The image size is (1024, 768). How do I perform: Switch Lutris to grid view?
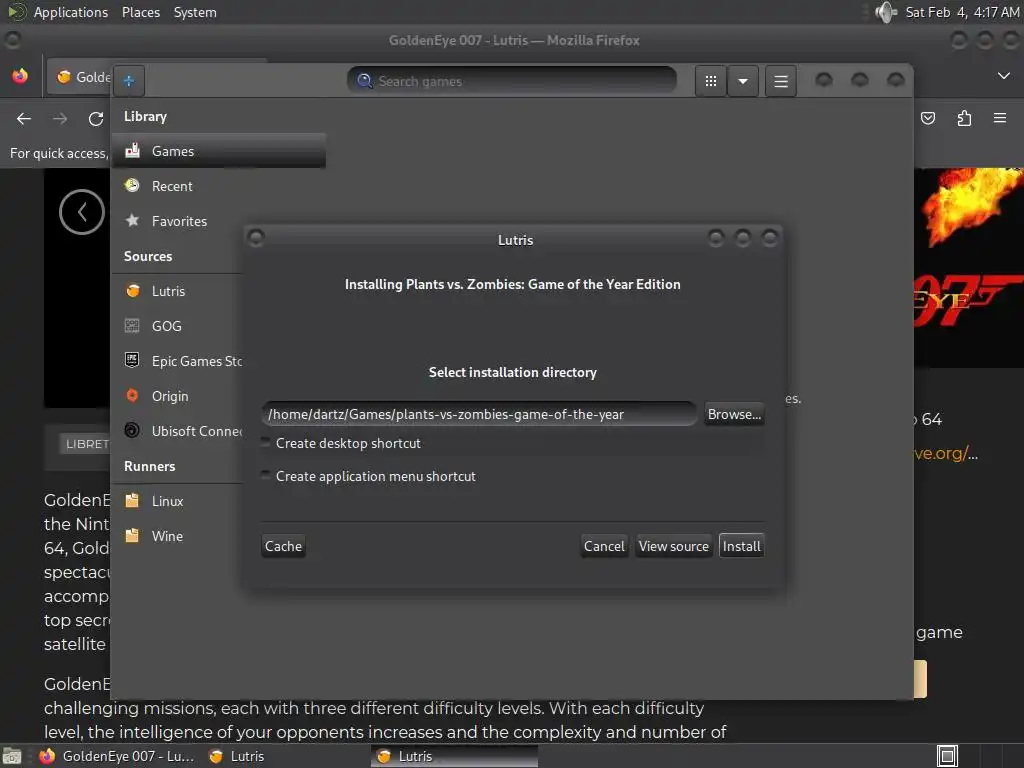pos(711,81)
